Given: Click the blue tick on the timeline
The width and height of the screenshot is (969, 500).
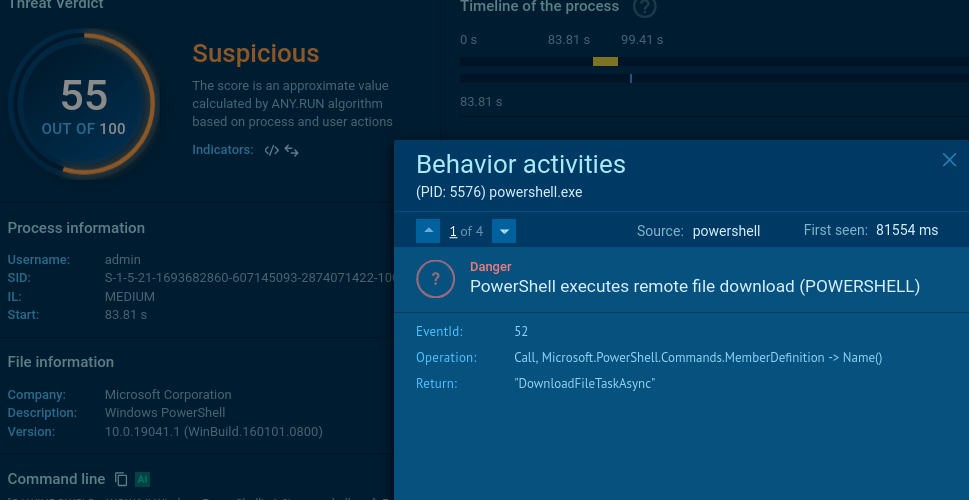Looking at the screenshot, I should (631, 78).
